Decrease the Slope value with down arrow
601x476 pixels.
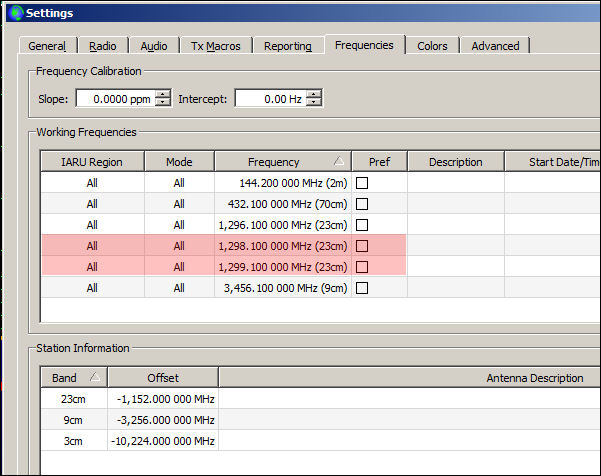[163, 103]
